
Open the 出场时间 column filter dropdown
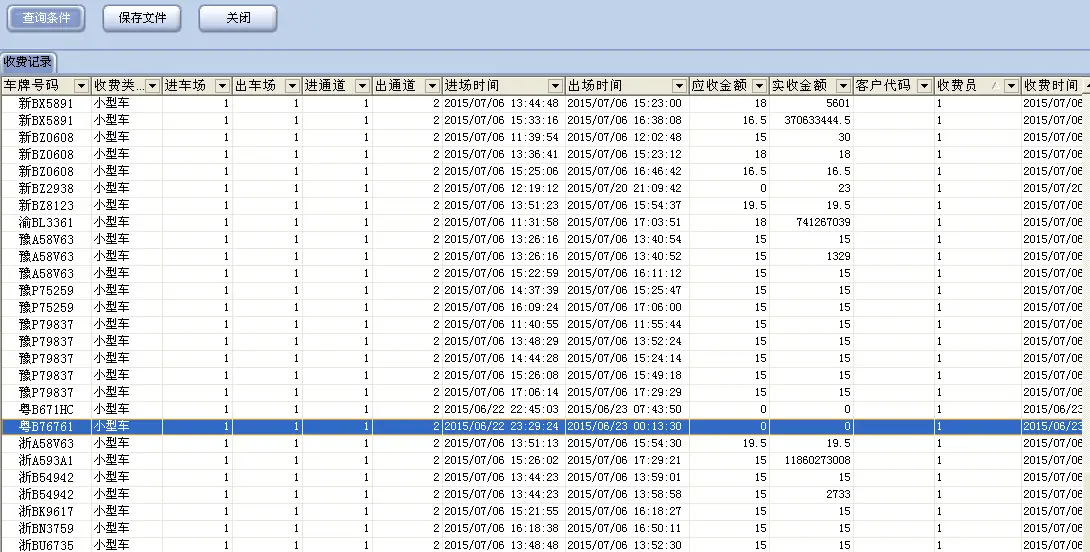(679, 86)
